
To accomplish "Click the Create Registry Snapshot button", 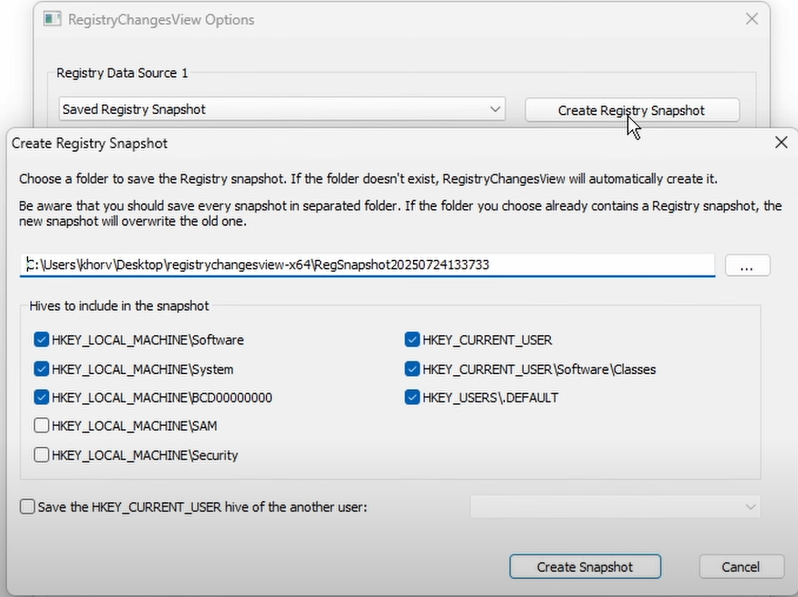I will tap(632, 110).
